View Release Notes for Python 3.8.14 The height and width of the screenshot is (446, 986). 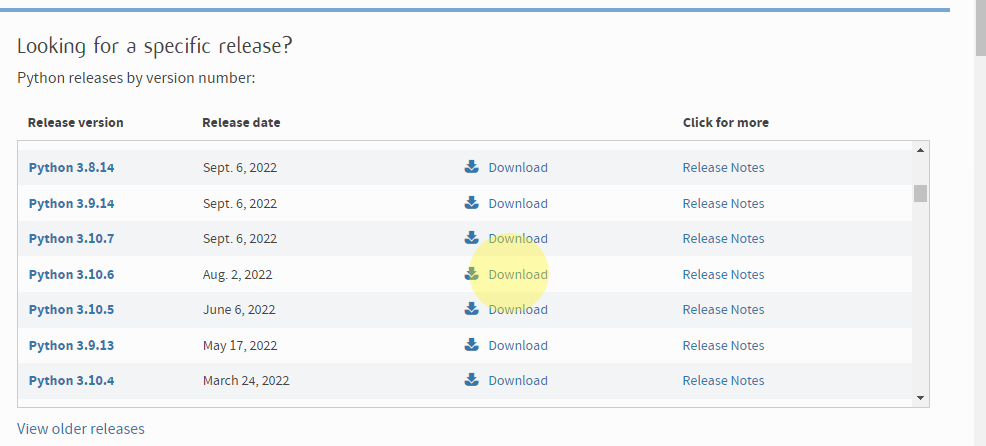tap(724, 168)
